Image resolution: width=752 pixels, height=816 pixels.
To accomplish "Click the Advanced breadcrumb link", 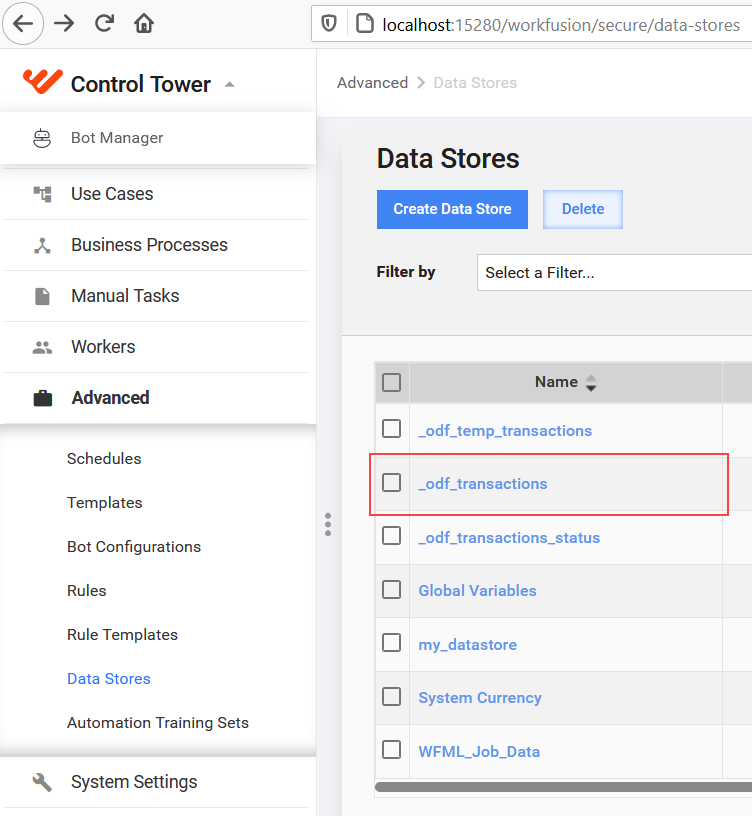I will point(372,83).
